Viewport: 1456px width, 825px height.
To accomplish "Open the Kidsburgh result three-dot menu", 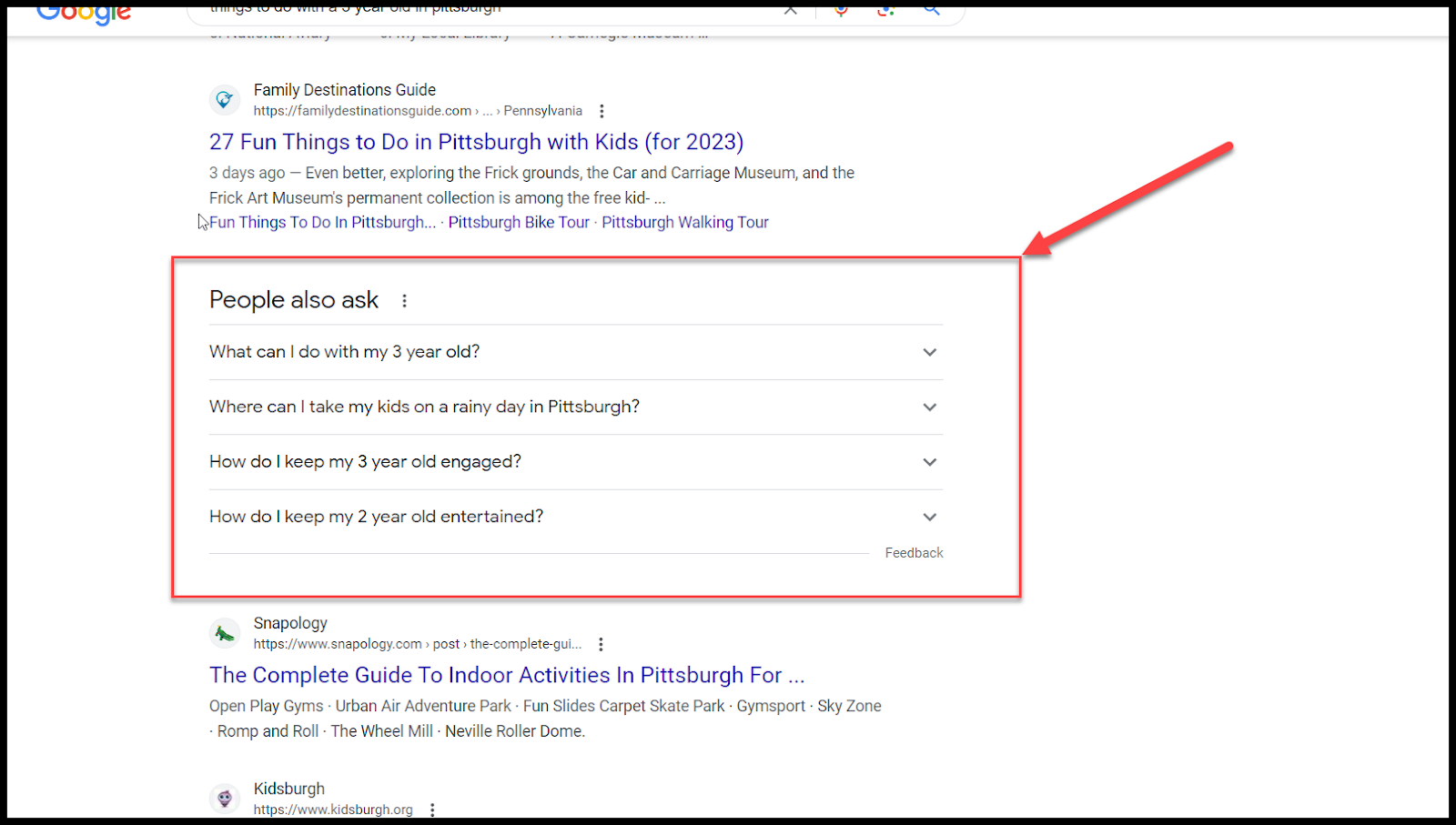I will click(432, 810).
